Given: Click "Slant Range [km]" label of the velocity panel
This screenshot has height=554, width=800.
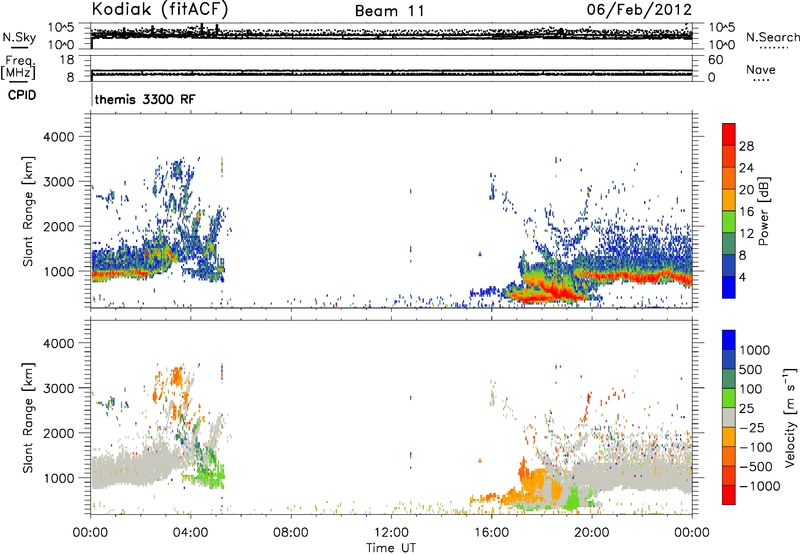Looking at the screenshot, I should pyautogui.click(x=28, y=418).
